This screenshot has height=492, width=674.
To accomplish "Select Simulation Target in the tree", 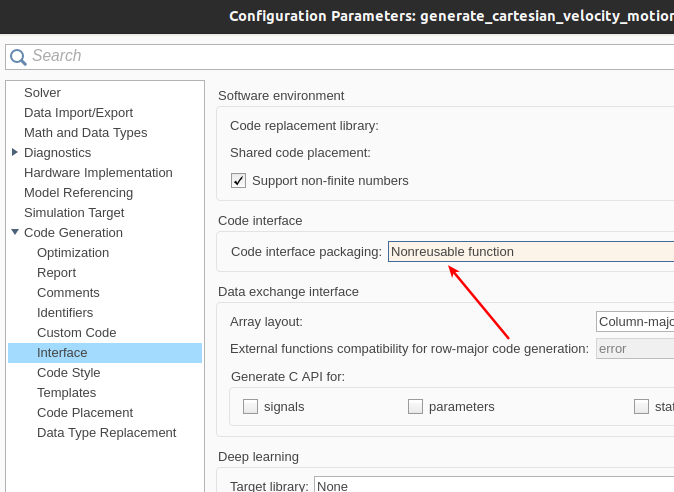I will pyautogui.click(x=74, y=212).
